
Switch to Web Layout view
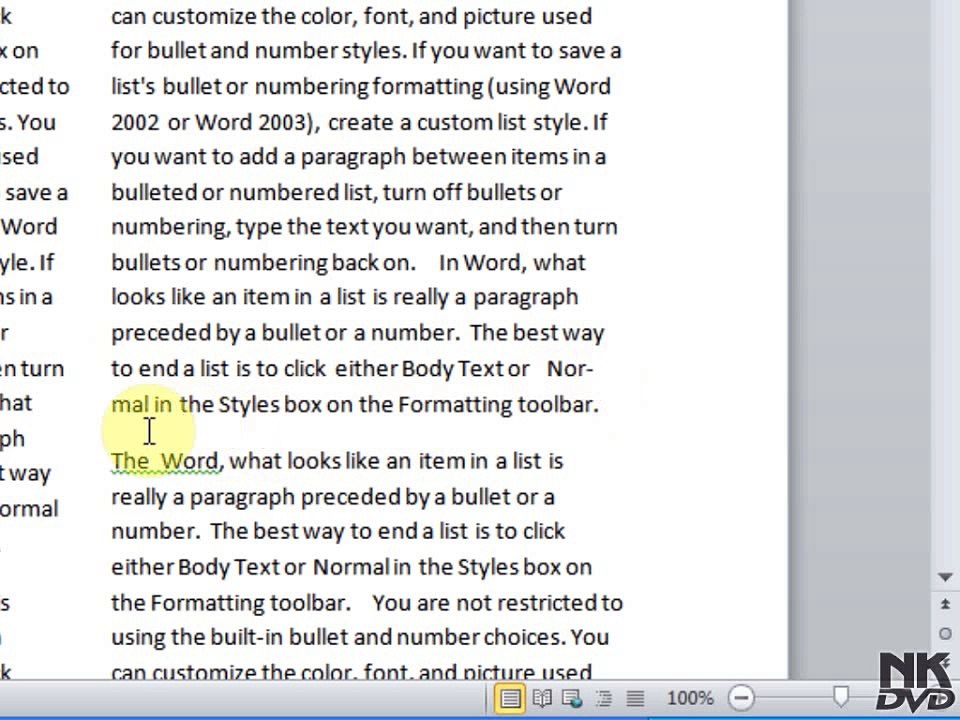pyautogui.click(x=572, y=698)
